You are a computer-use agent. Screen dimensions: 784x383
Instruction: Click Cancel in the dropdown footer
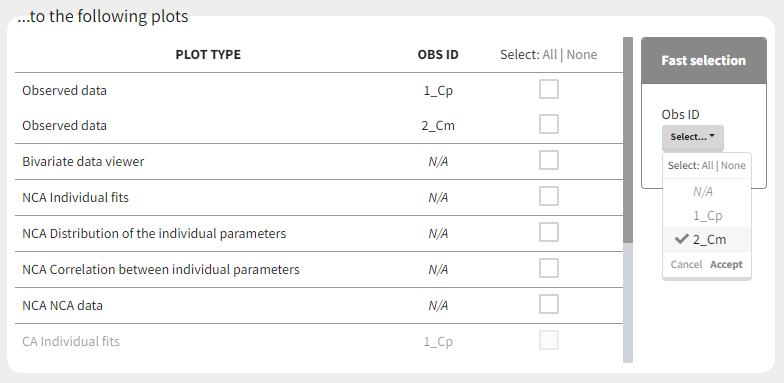coord(686,264)
